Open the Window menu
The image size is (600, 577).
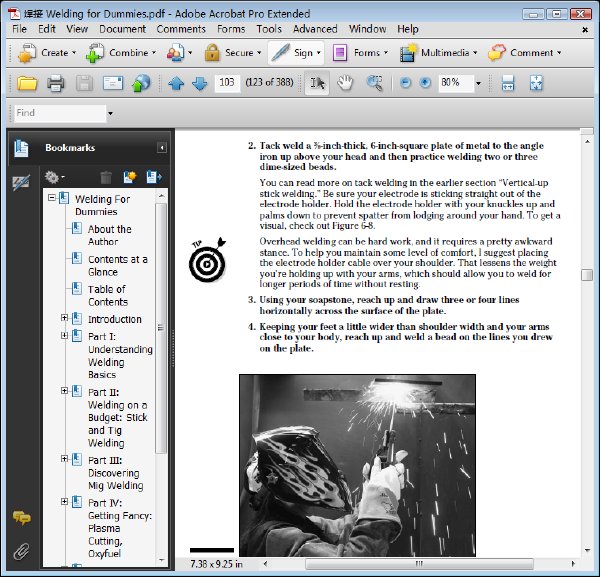(367, 29)
